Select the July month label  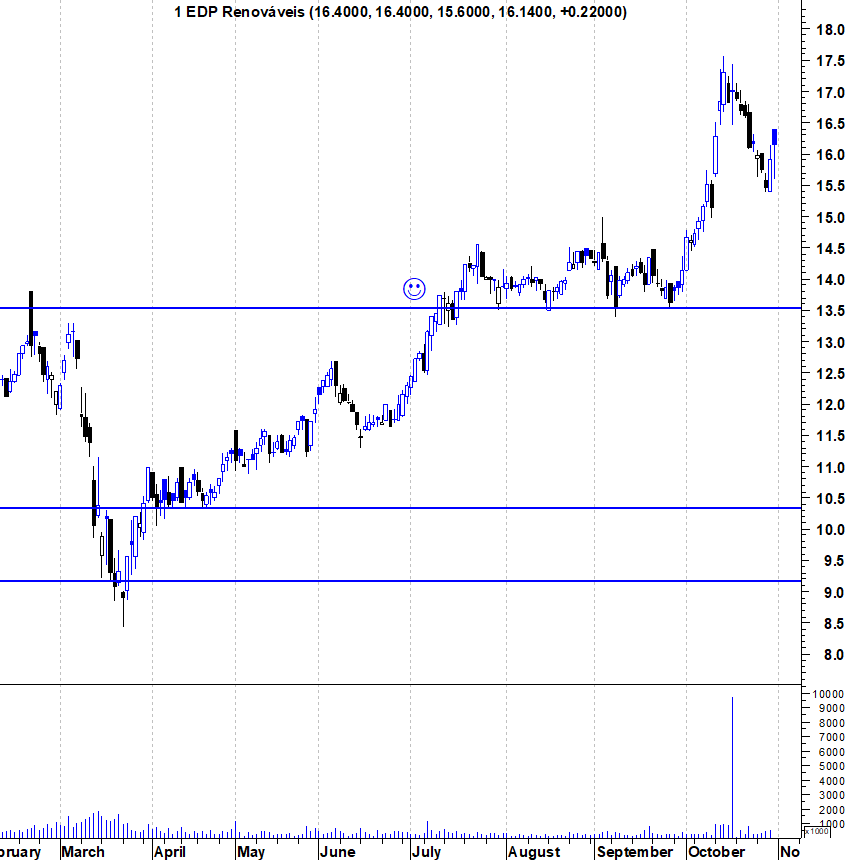pos(426,852)
